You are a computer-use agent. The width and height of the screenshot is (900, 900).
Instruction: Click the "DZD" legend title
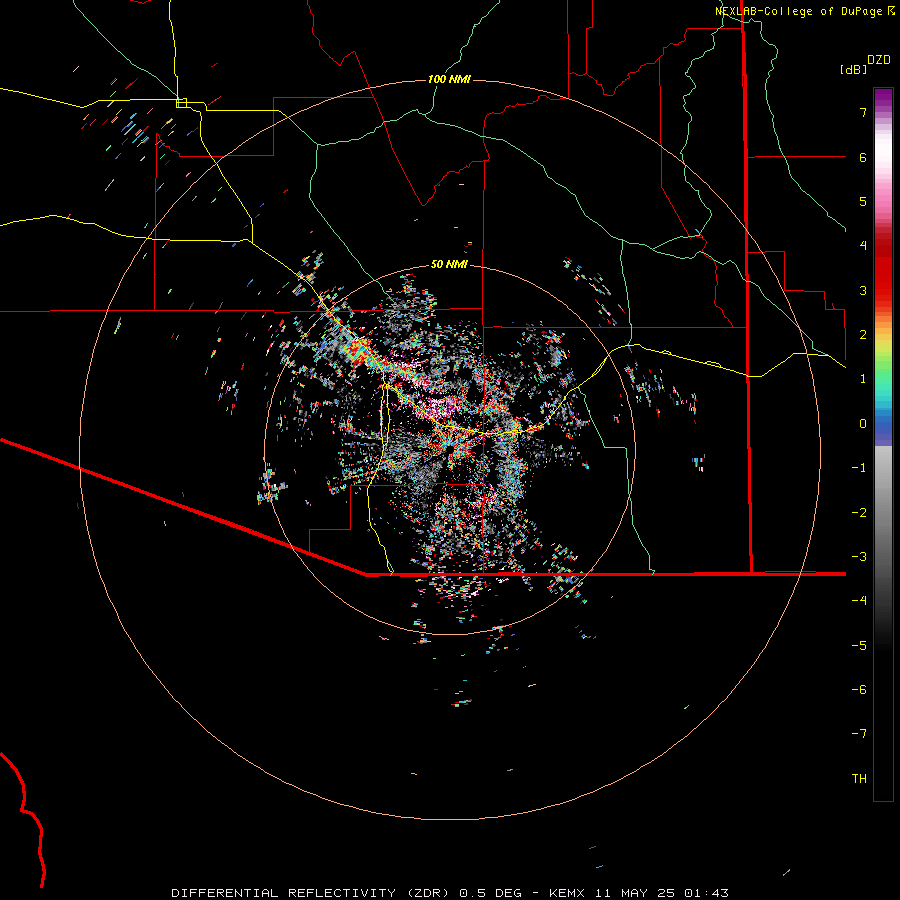879,60
